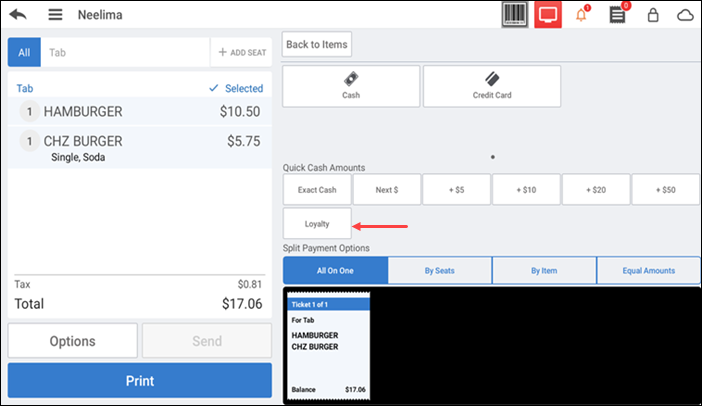This screenshot has width=702, height=406.
Task: Open the orders list icon
Action: point(618,15)
